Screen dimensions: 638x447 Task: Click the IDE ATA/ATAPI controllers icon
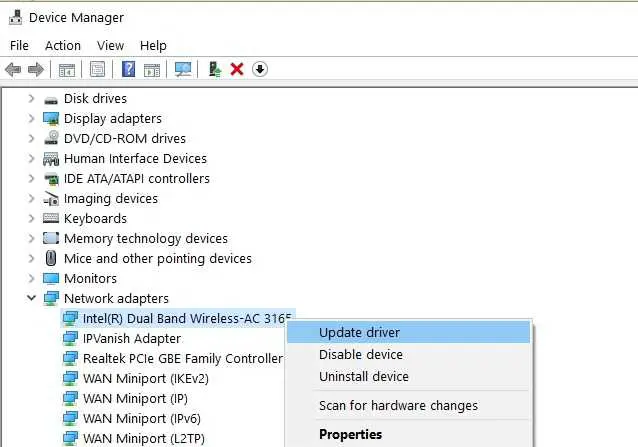tap(51, 179)
